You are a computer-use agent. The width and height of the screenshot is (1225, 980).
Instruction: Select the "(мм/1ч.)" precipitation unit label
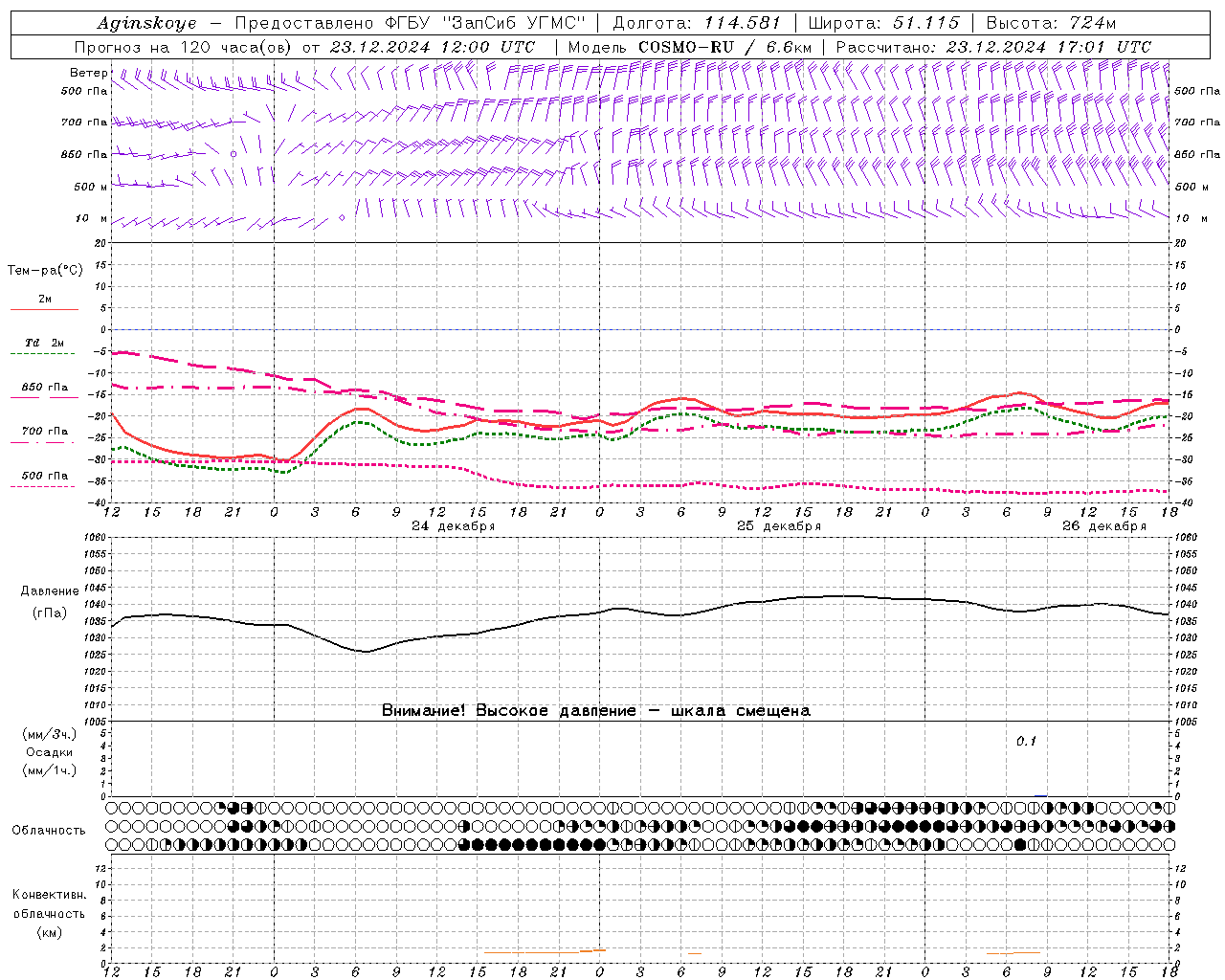tap(50, 770)
